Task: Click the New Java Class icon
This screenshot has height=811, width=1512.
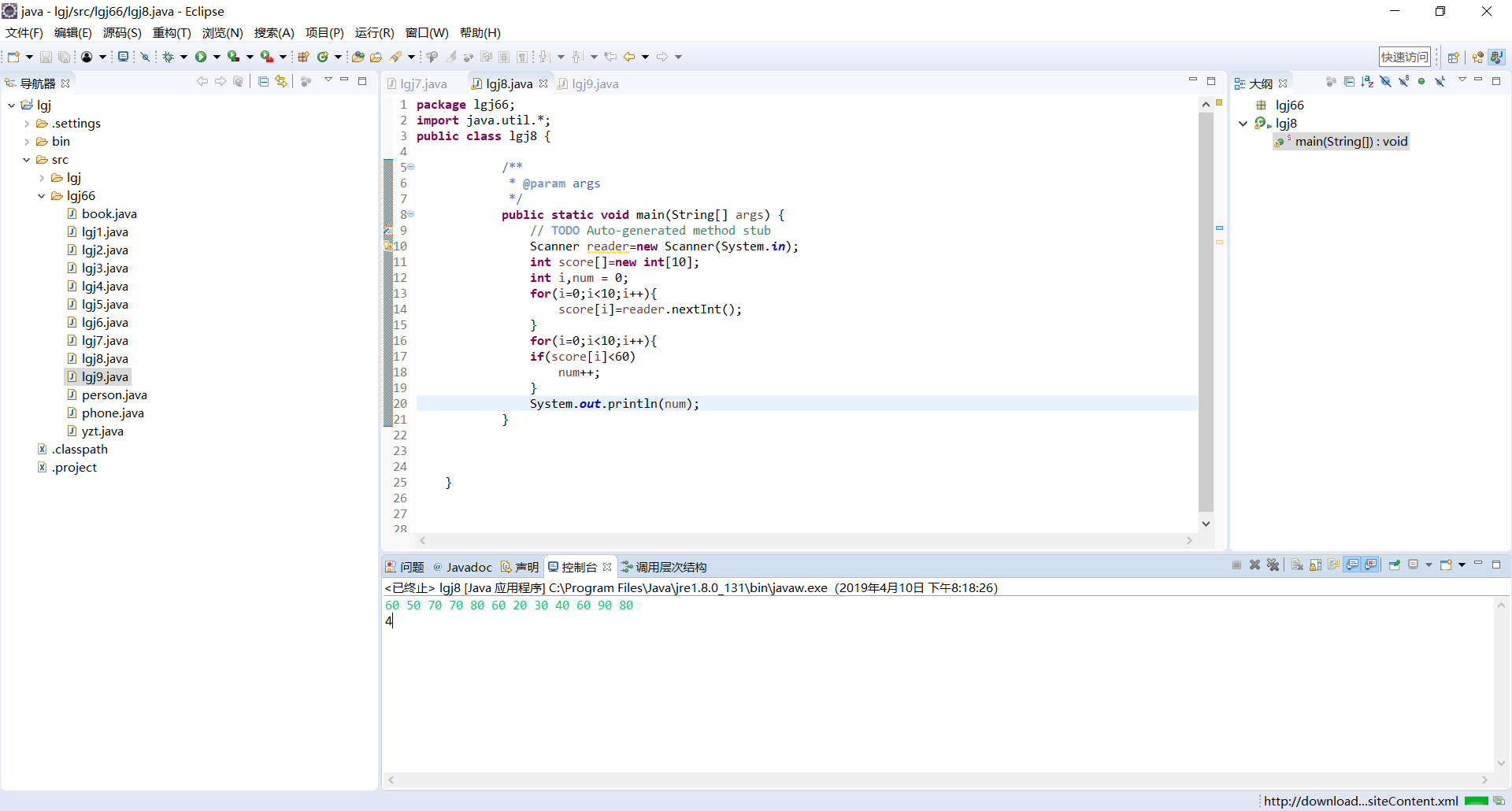Action: click(x=323, y=57)
